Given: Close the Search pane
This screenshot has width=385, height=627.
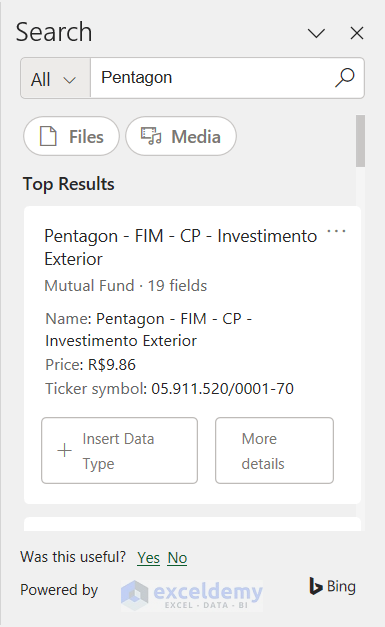Looking at the screenshot, I should (357, 33).
